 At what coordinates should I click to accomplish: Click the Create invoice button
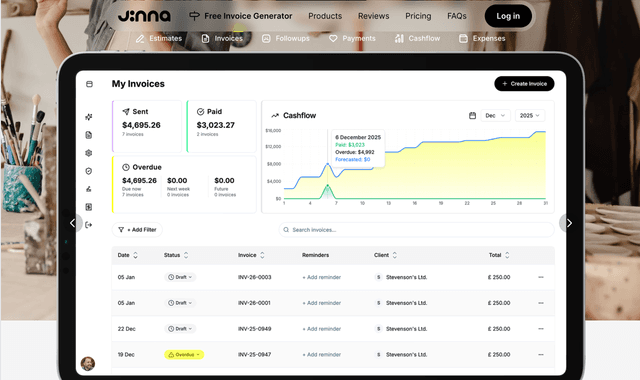pyautogui.click(x=524, y=84)
